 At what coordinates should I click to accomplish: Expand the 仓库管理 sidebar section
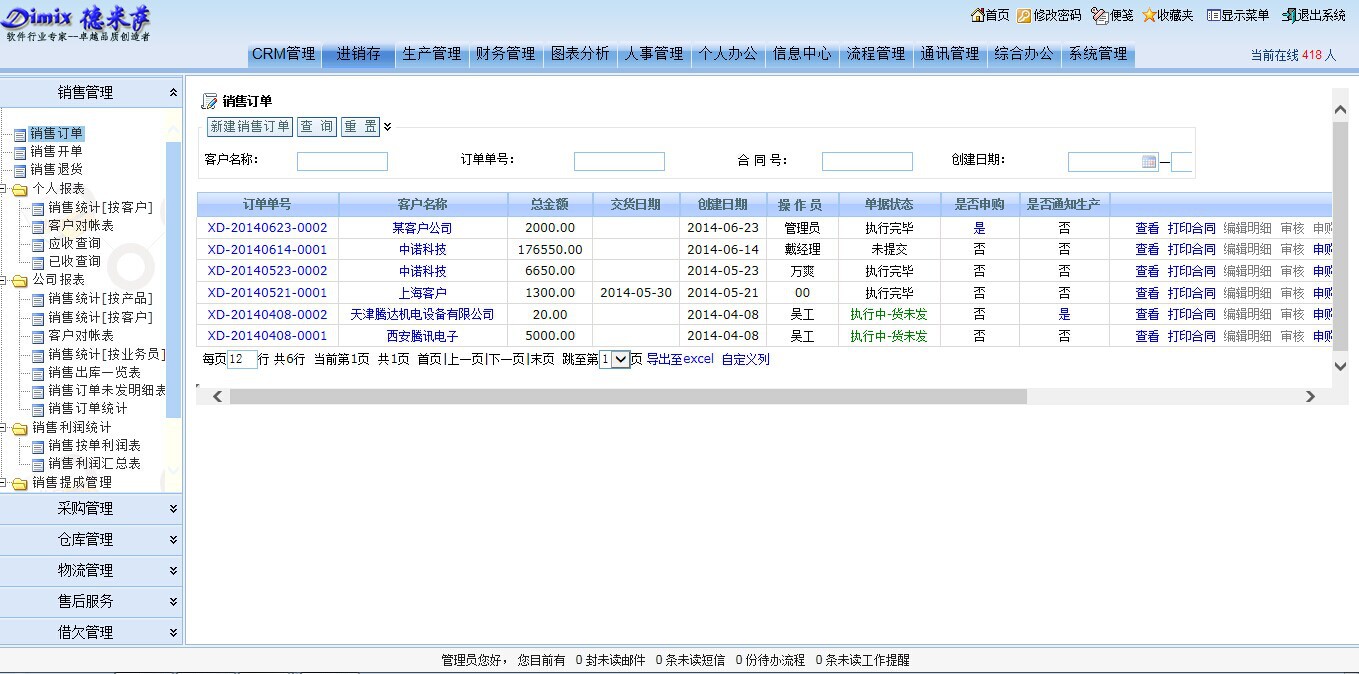click(x=173, y=540)
